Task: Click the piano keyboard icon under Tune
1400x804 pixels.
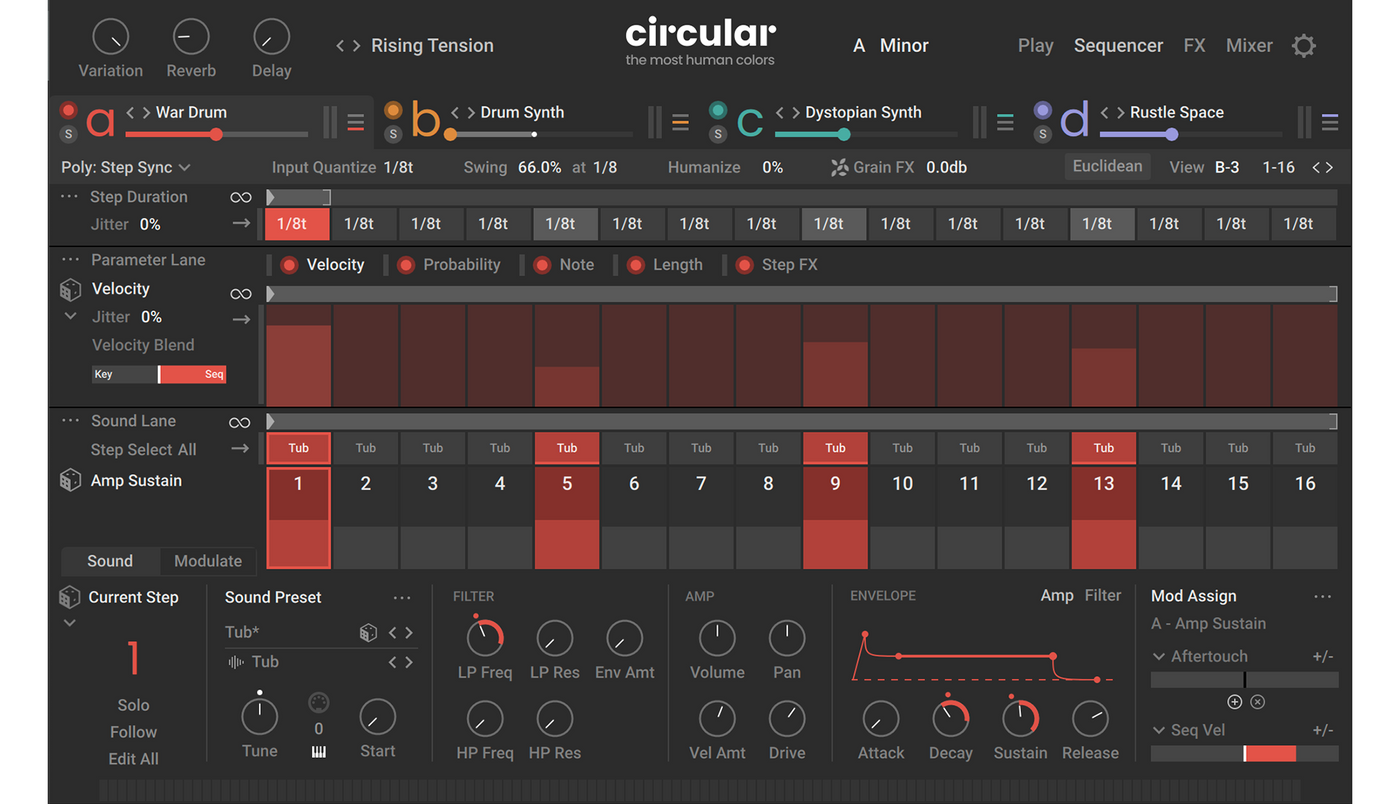Action: tap(319, 752)
